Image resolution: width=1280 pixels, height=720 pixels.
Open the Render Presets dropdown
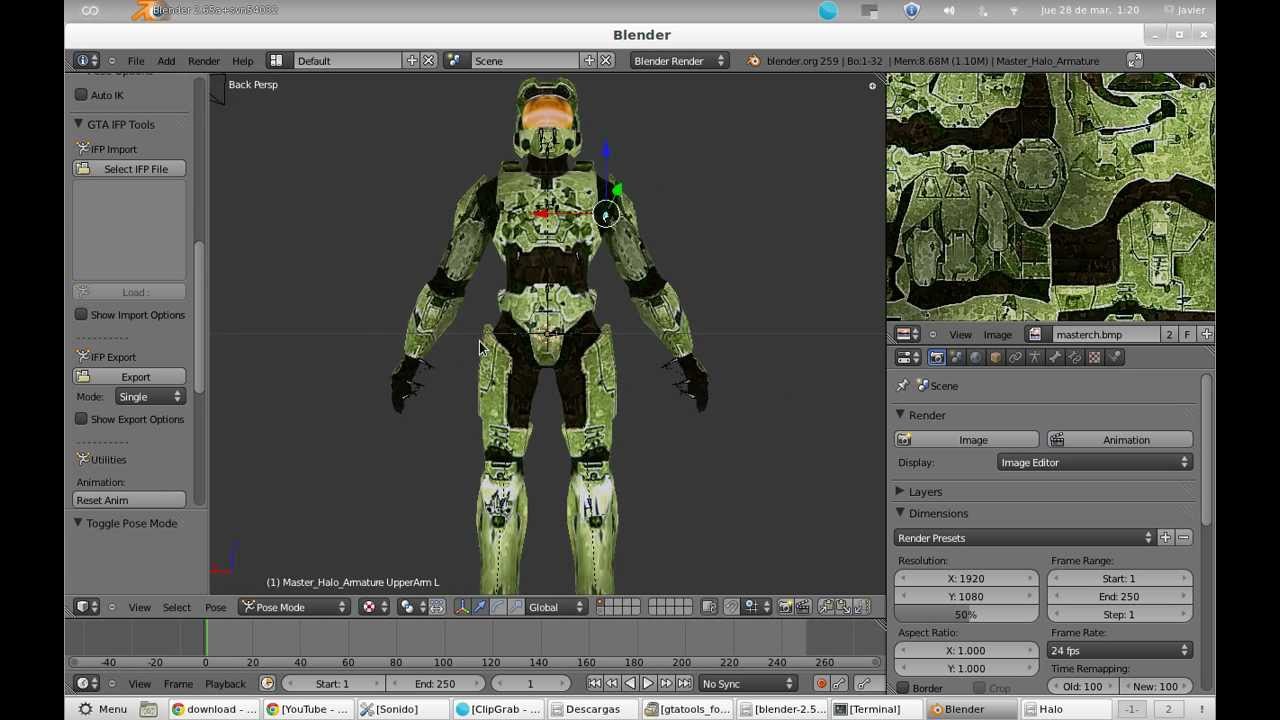point(1024,538)
